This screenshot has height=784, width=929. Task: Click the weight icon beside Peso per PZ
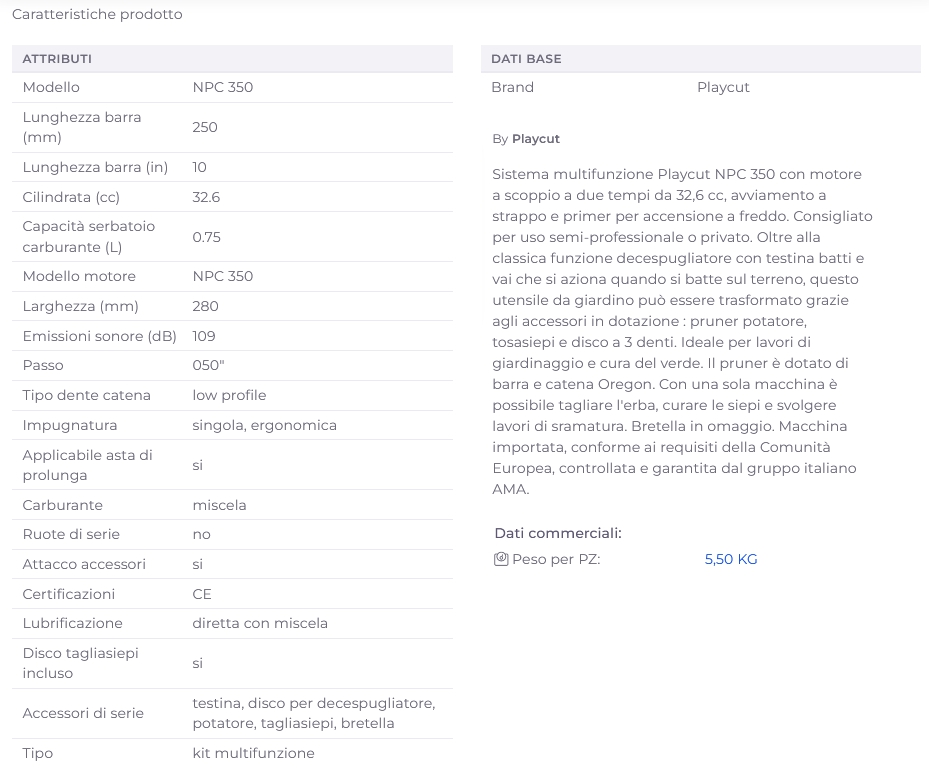point(501,559)
